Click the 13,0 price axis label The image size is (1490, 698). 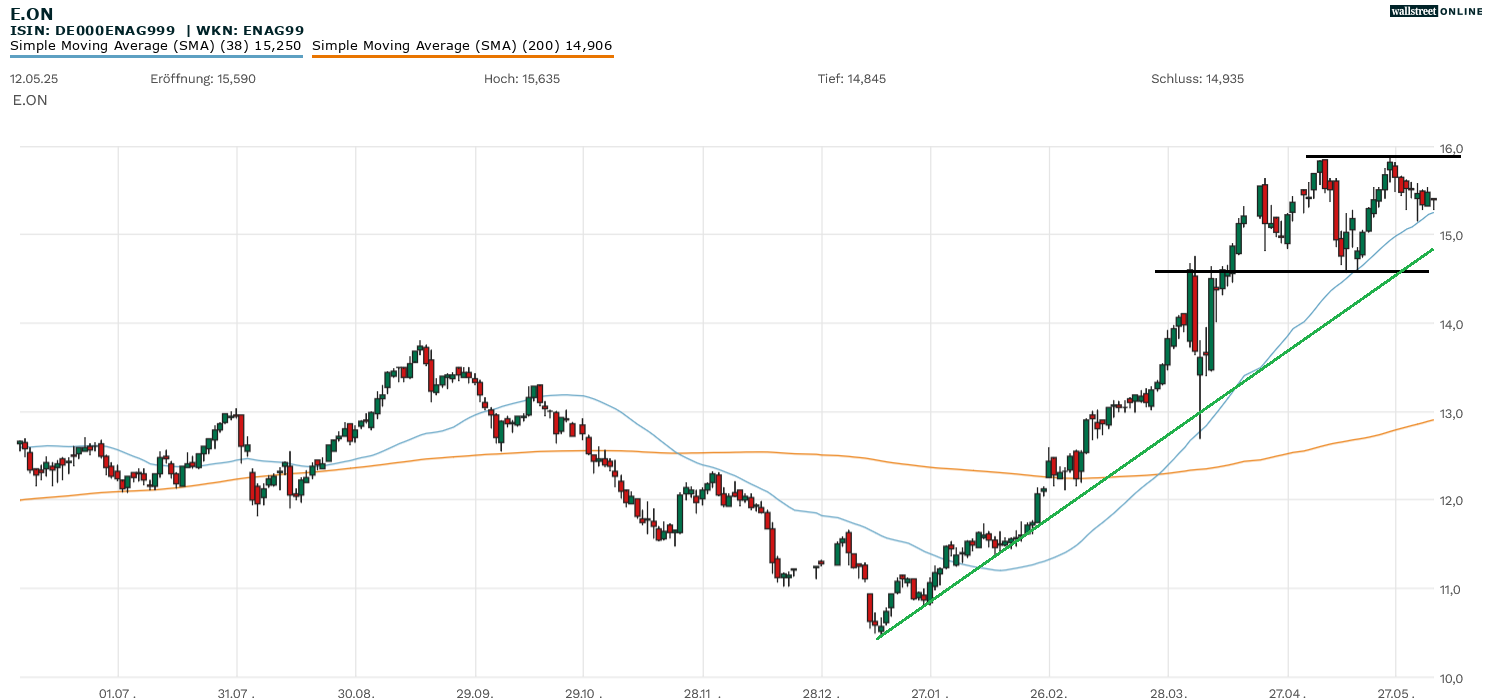(1451, 413)
